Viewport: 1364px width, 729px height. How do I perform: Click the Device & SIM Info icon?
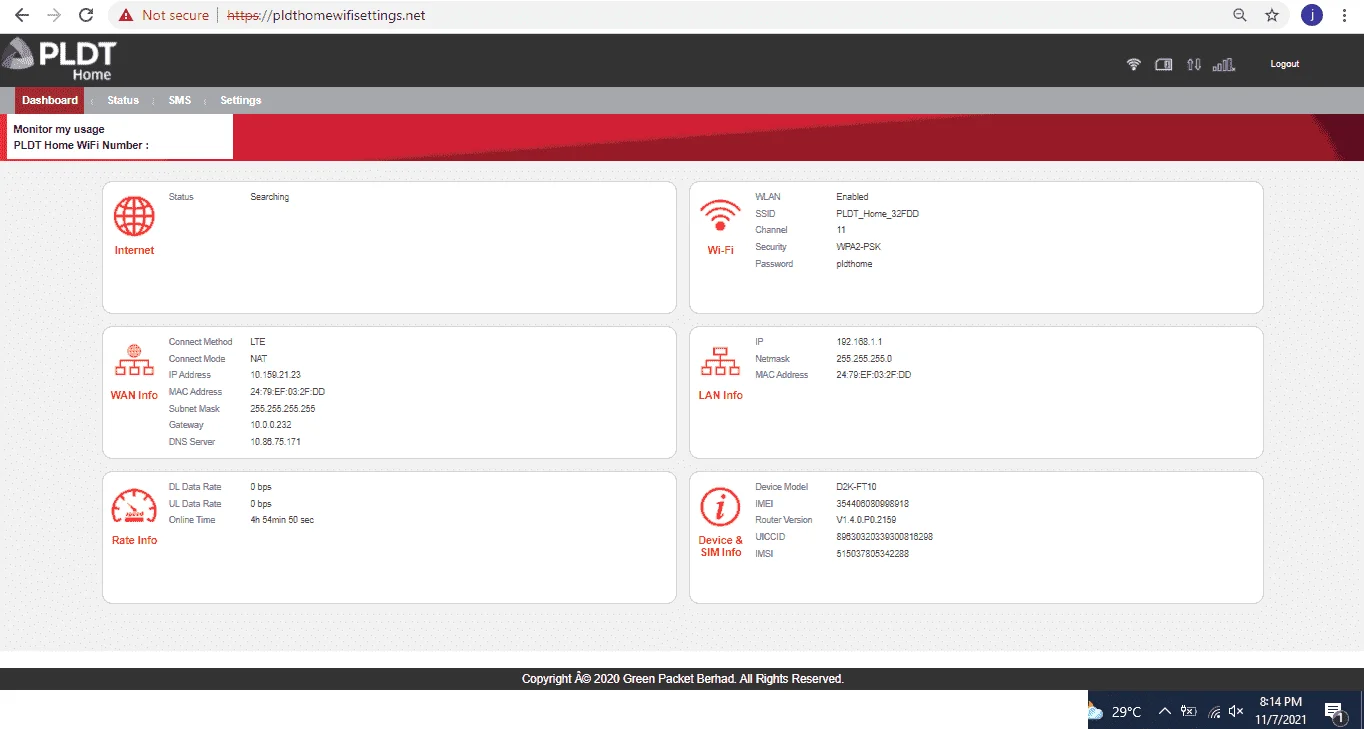(720, 508)
